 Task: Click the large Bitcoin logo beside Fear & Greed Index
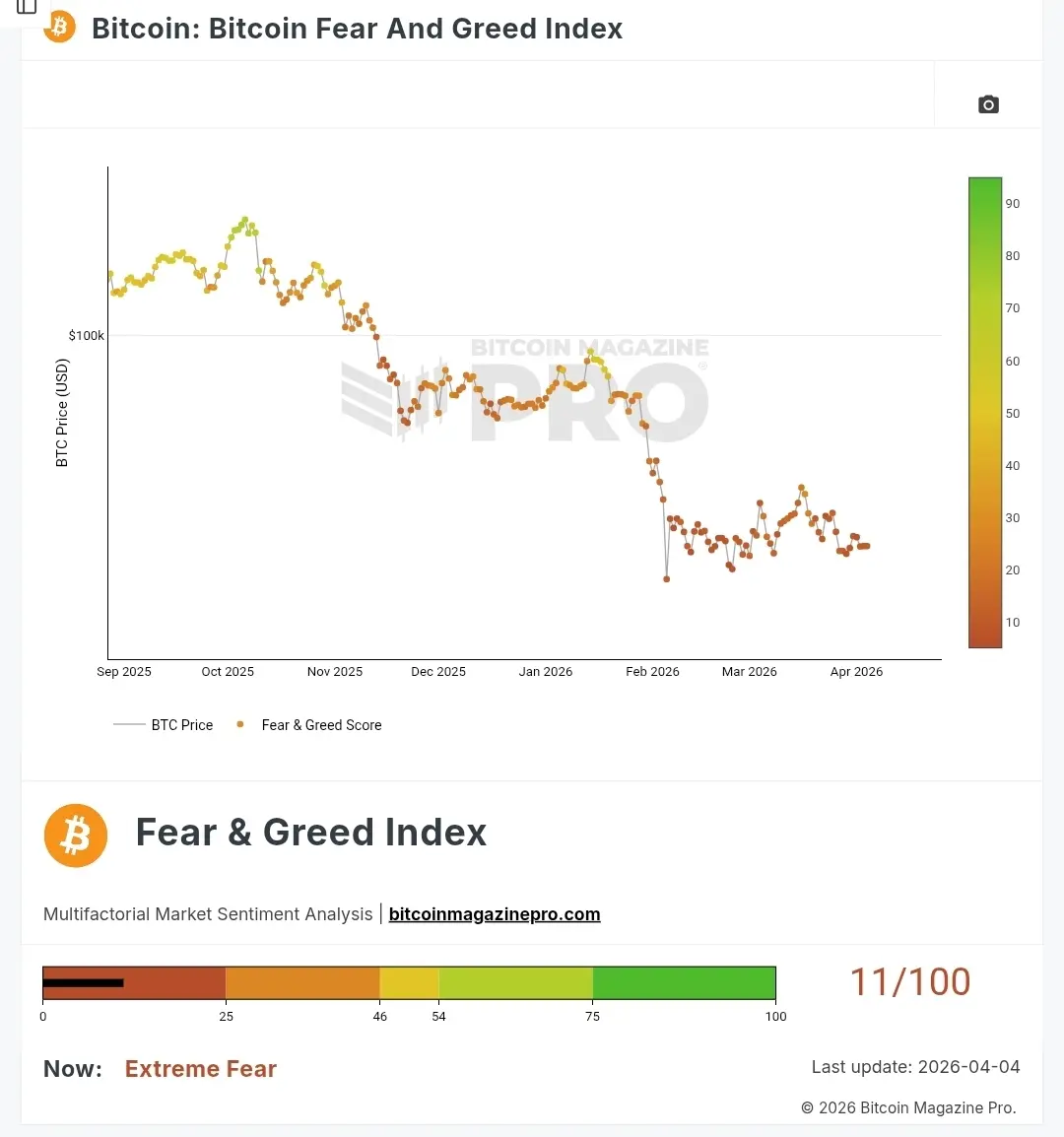click(x=76, y=836)
